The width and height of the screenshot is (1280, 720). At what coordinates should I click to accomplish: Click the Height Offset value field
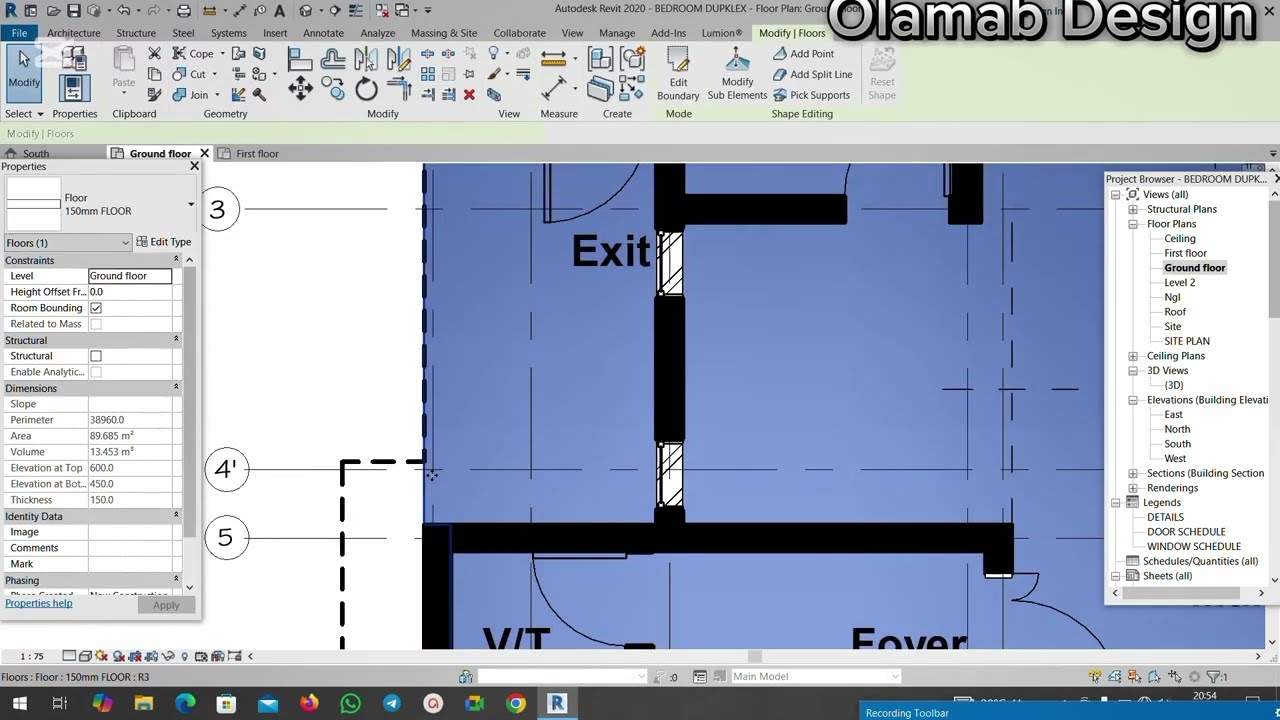pos(130,292)
